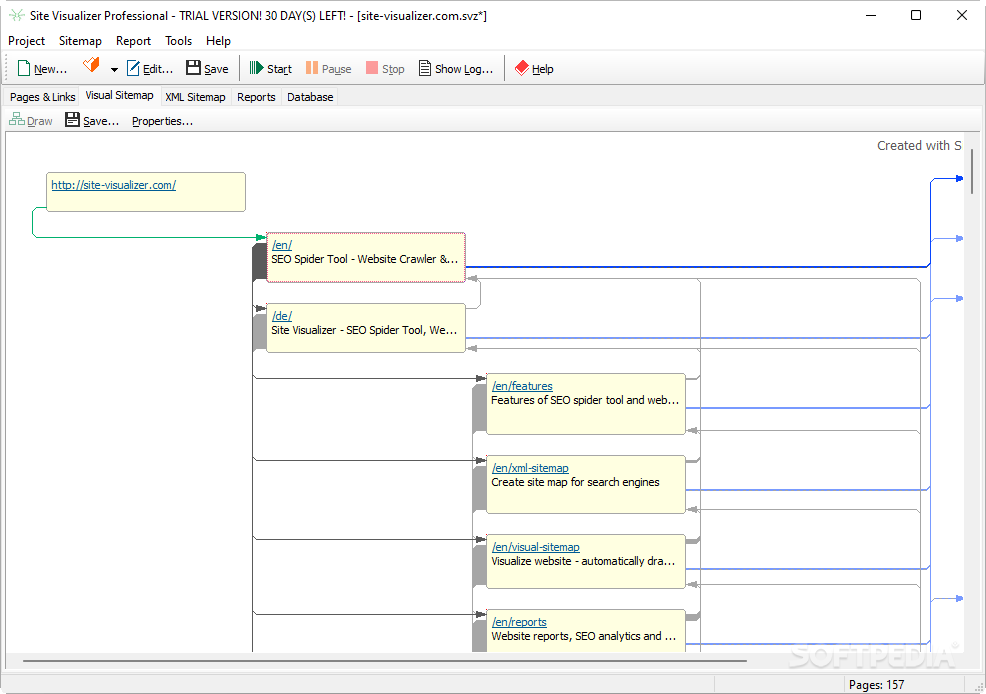Click 'Features of SEO spider tool' description
The height and width of the screenshot is (694, 986).
[x=585, y=400]
